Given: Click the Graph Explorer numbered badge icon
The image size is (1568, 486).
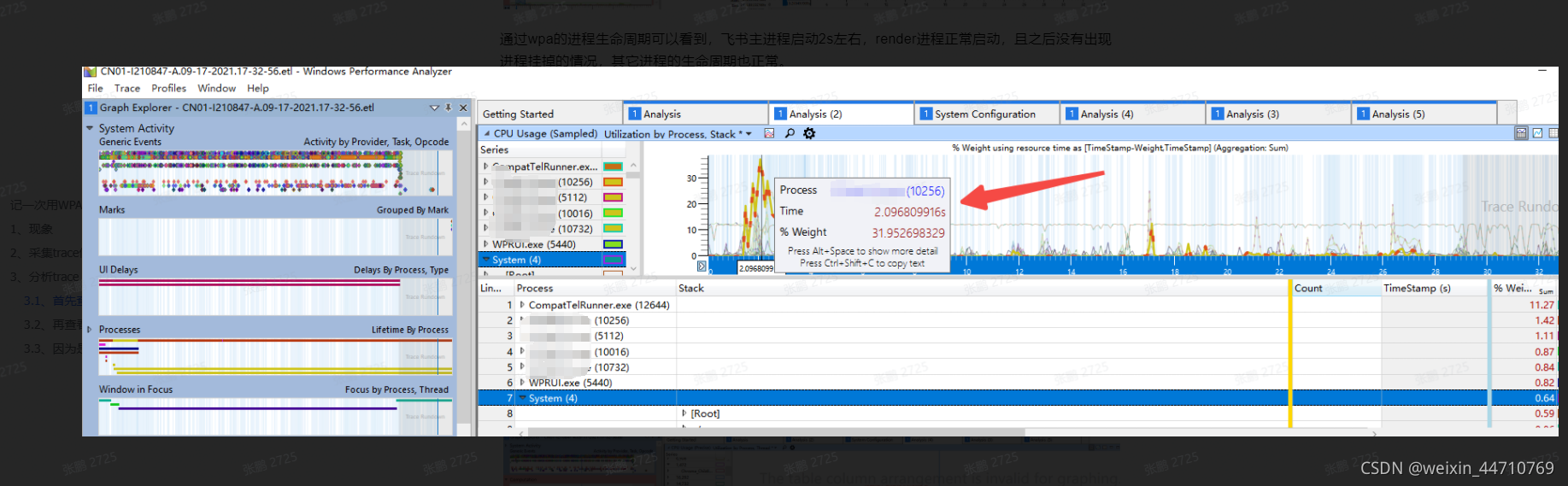Looking at the screenshot, I should 91,108.
